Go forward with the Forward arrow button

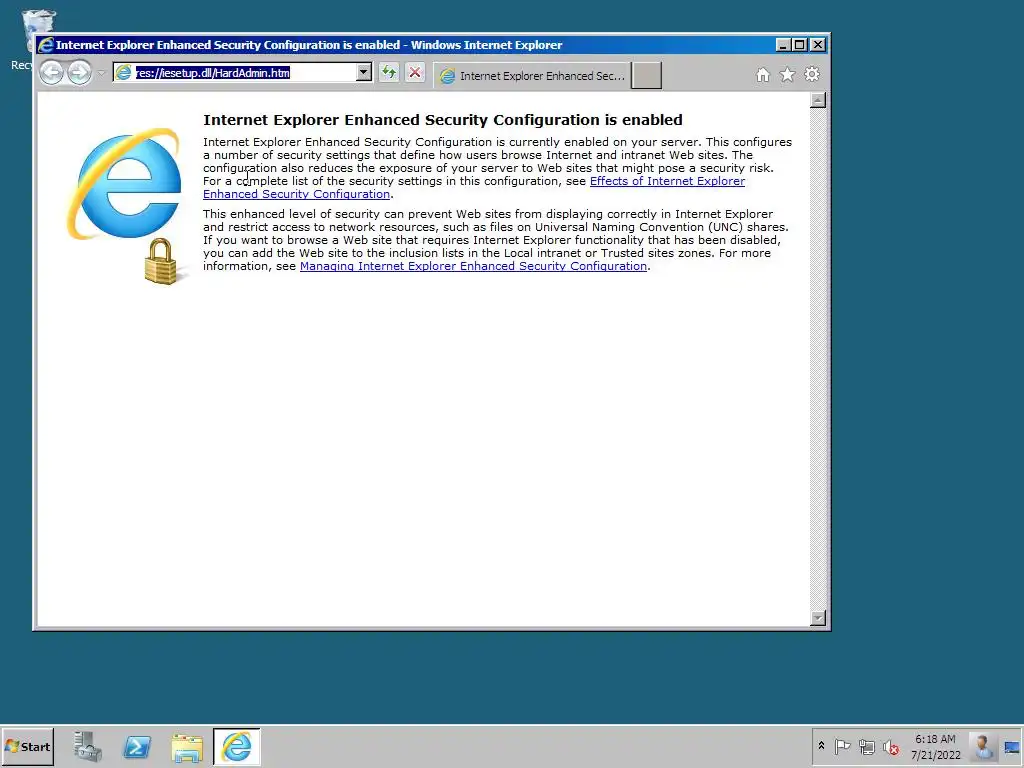coord(80,72)
